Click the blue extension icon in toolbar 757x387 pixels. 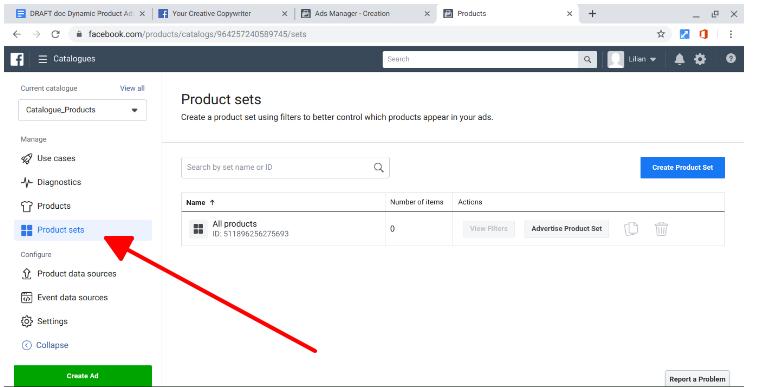pyautogui.click(x=685, y=34)
